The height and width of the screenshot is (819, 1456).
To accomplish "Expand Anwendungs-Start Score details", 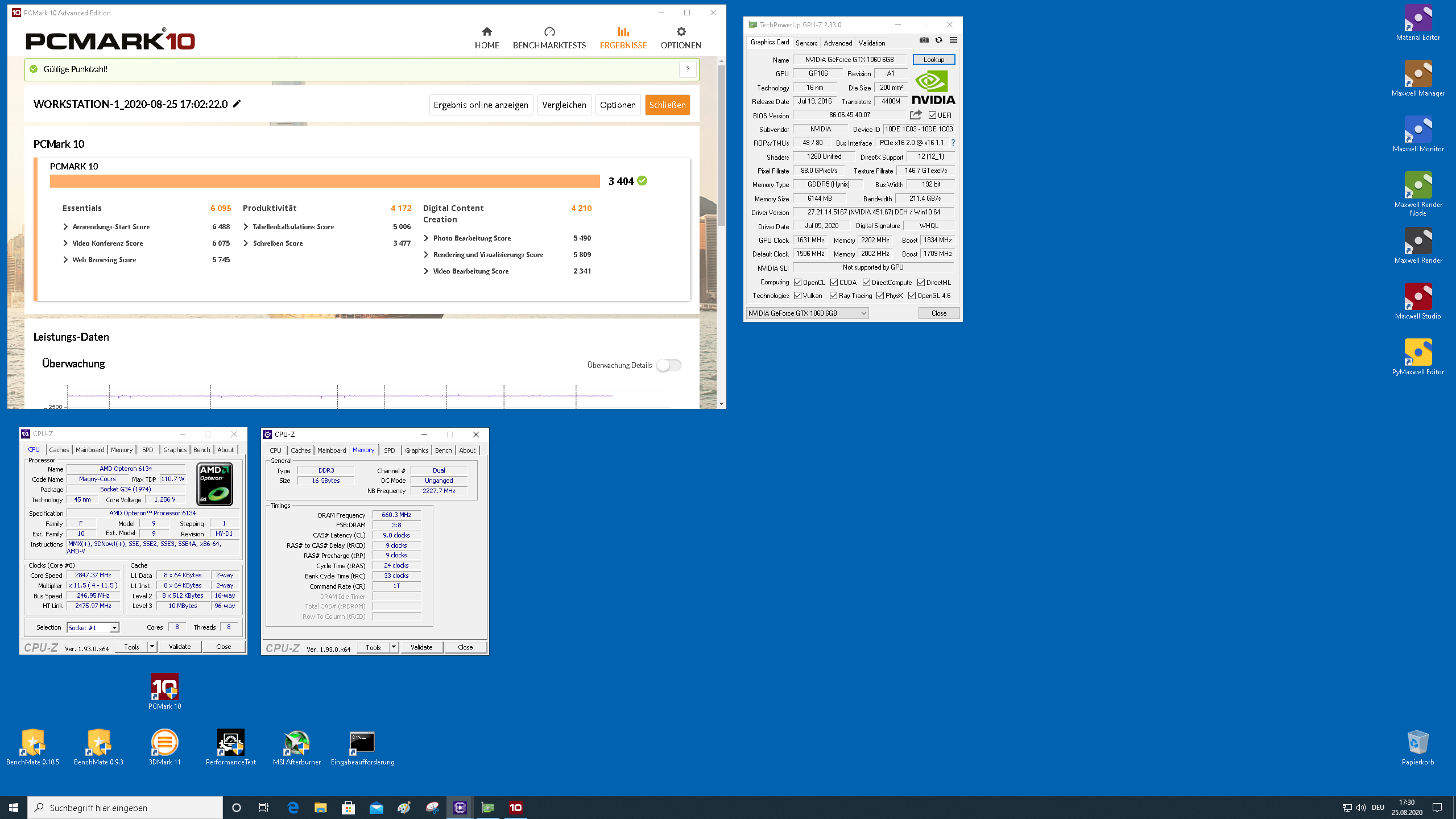I will point(65,227).
